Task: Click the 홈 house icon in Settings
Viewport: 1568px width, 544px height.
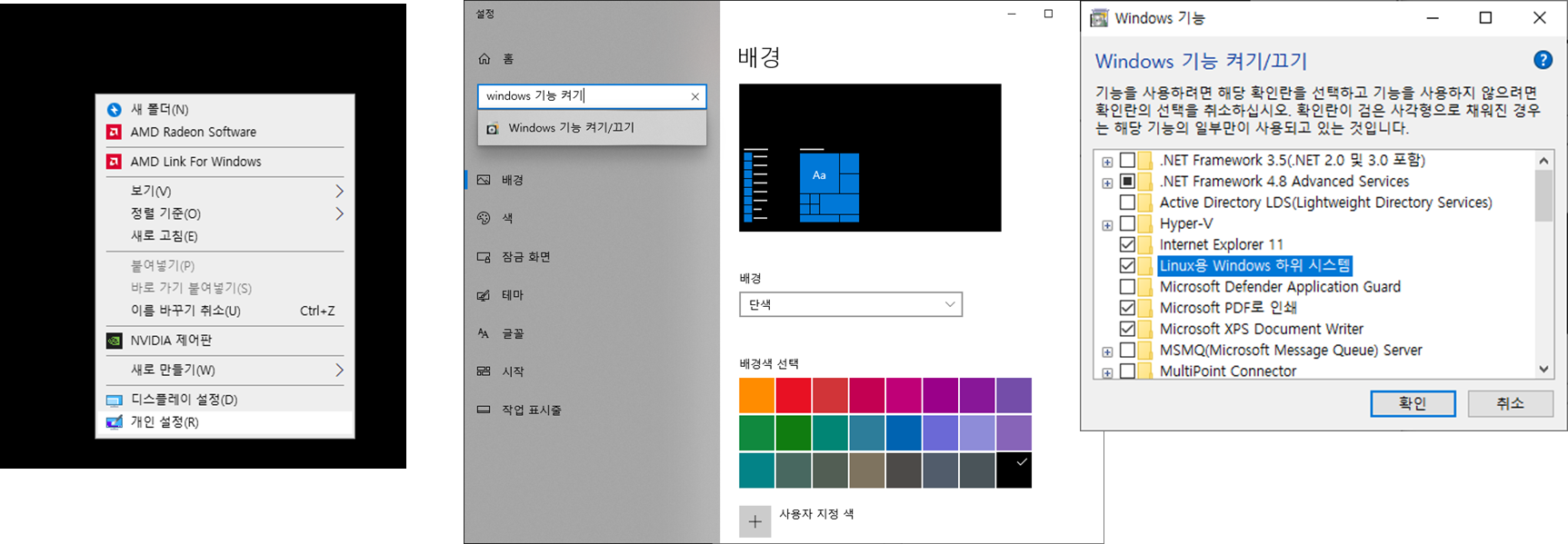Action: point(484,59)
